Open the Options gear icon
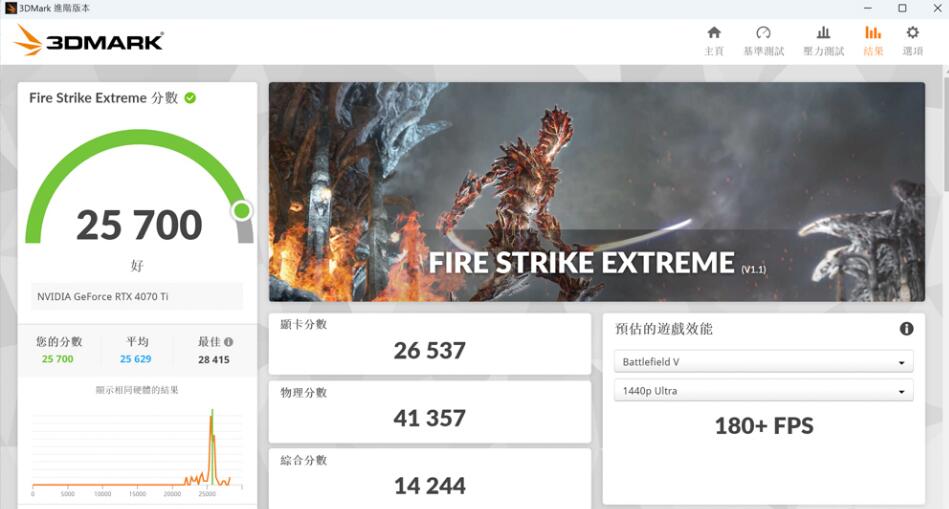Image resolution: width=949 pixels, height=509 pixels. click(913, 33)
